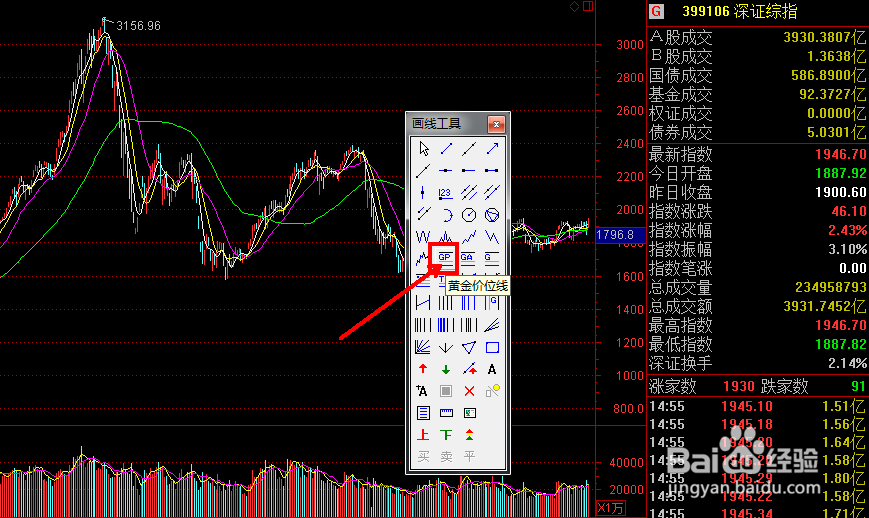Select the 123 numbered price line tool
869x518 pixels.
point(445,193)
